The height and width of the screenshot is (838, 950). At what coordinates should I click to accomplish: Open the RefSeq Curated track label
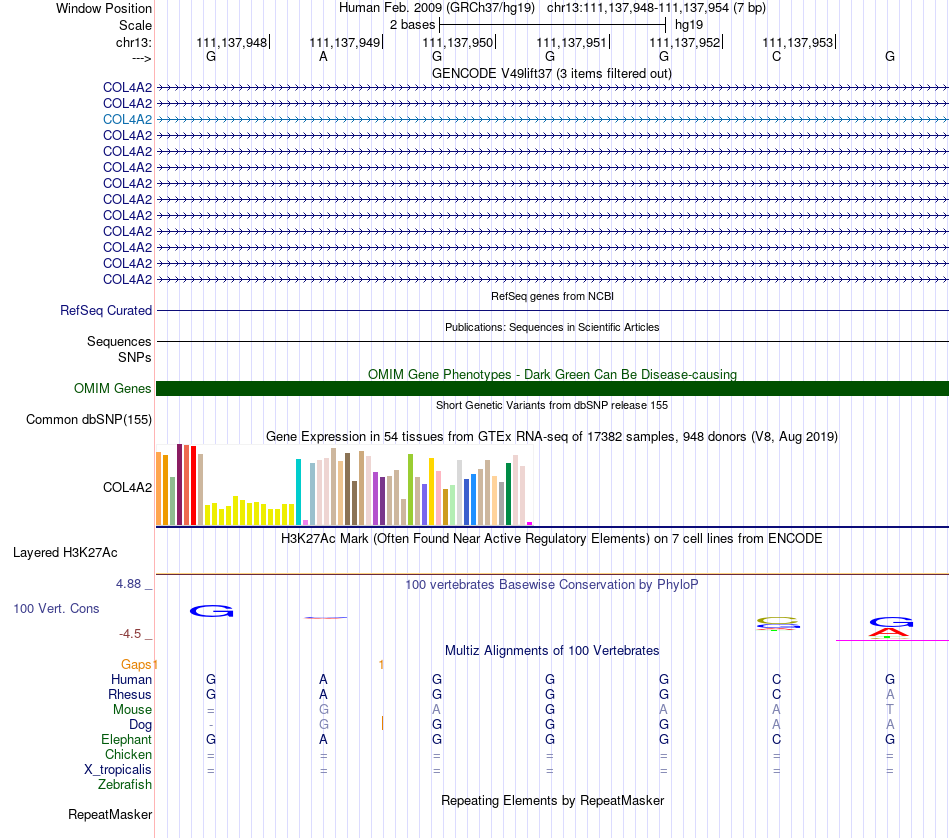coord(105,310)
